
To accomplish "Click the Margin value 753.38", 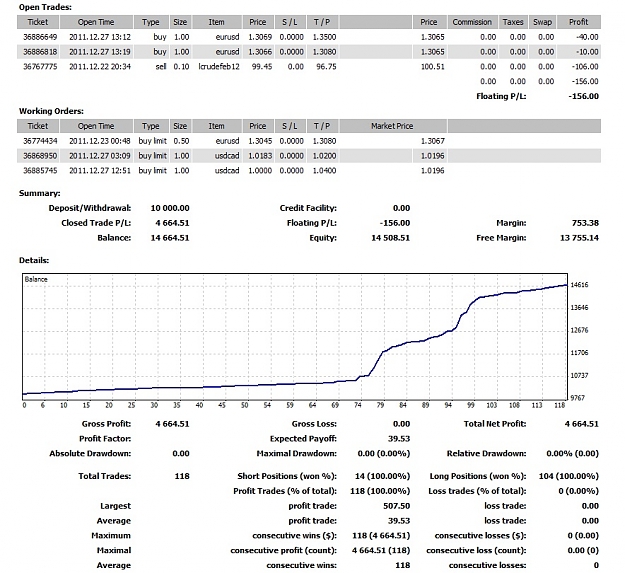I will point(585,223).
